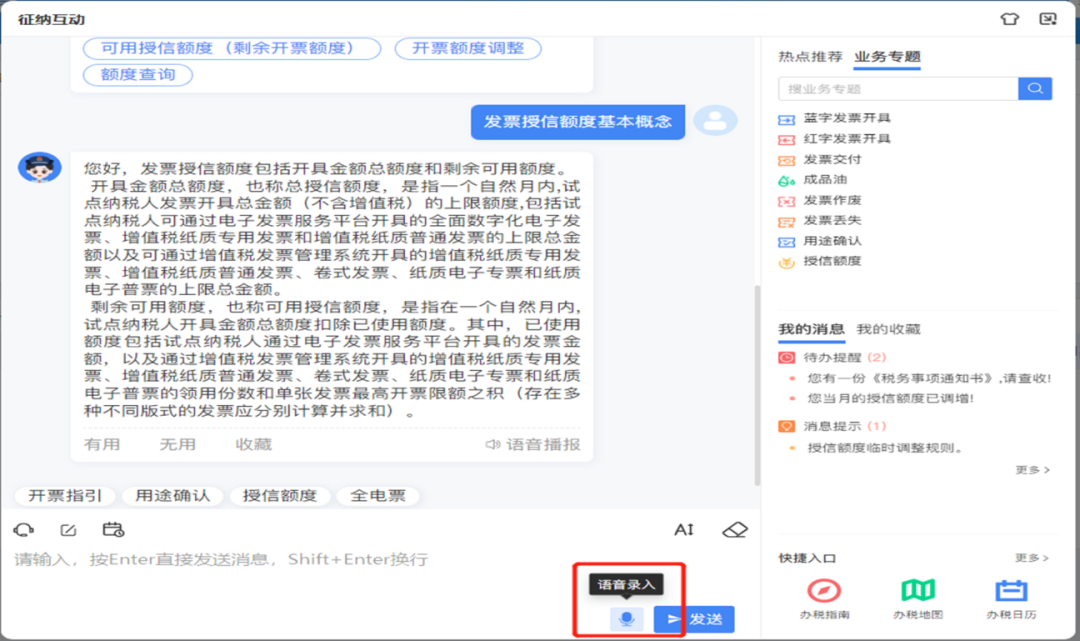The image size is (1080, 641).
Task: Open 办税地图 map shortcut
Action: (917, 598)
